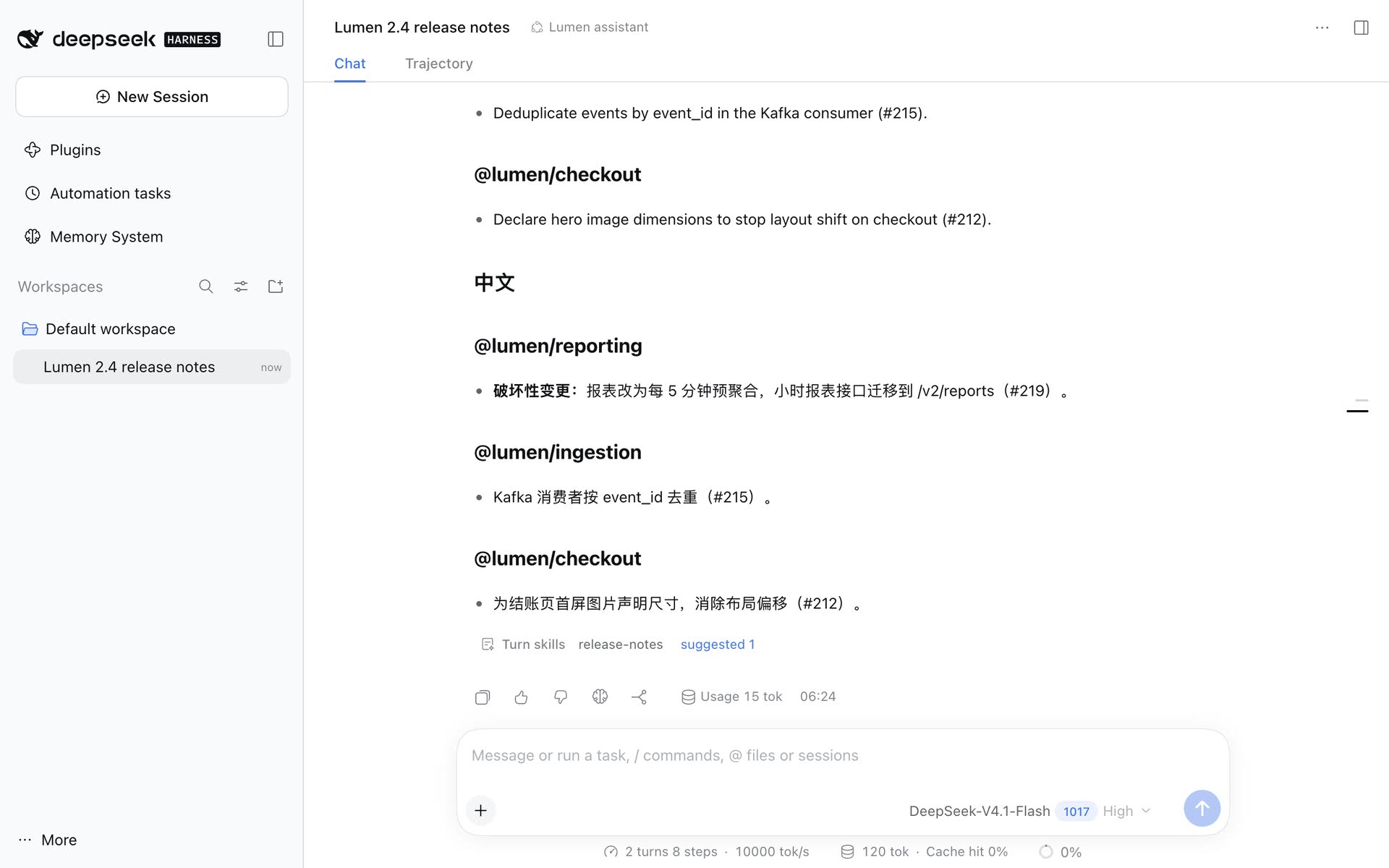Screen dimensions: 1389x868
Task: Switch to the Trajectory tab
Action: point(438,64)
